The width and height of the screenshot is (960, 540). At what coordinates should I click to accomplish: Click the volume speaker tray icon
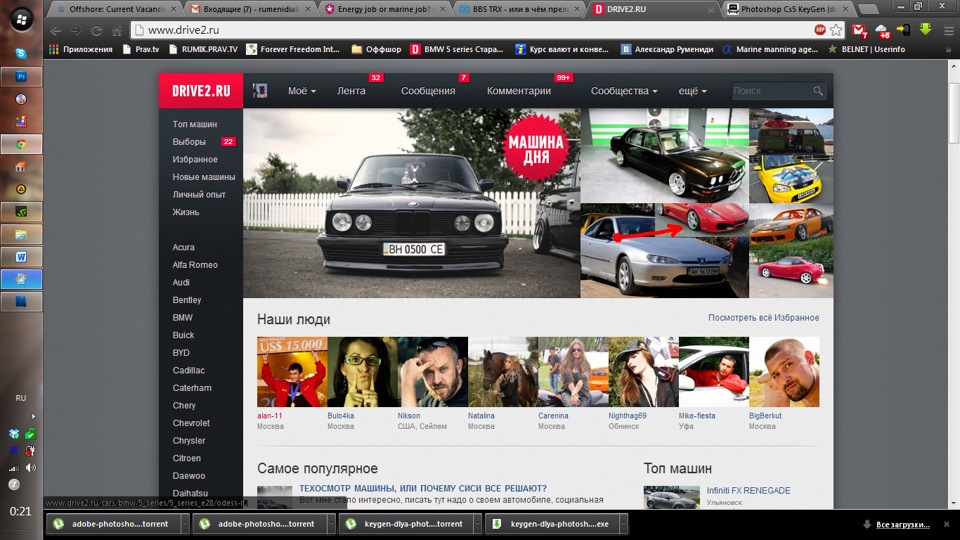[x=30, y=468]
